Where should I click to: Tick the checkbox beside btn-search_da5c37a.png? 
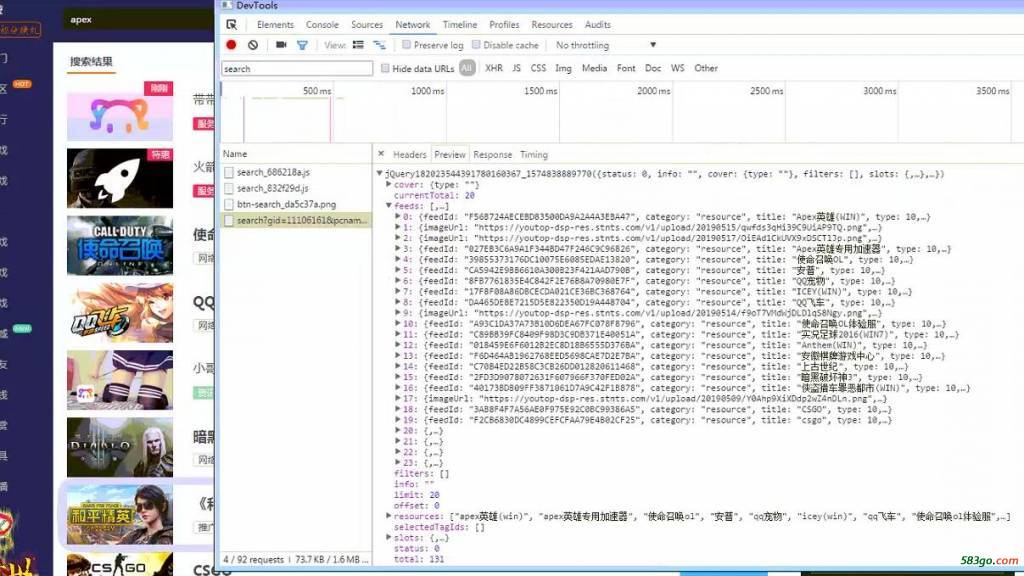click(229, 204)
